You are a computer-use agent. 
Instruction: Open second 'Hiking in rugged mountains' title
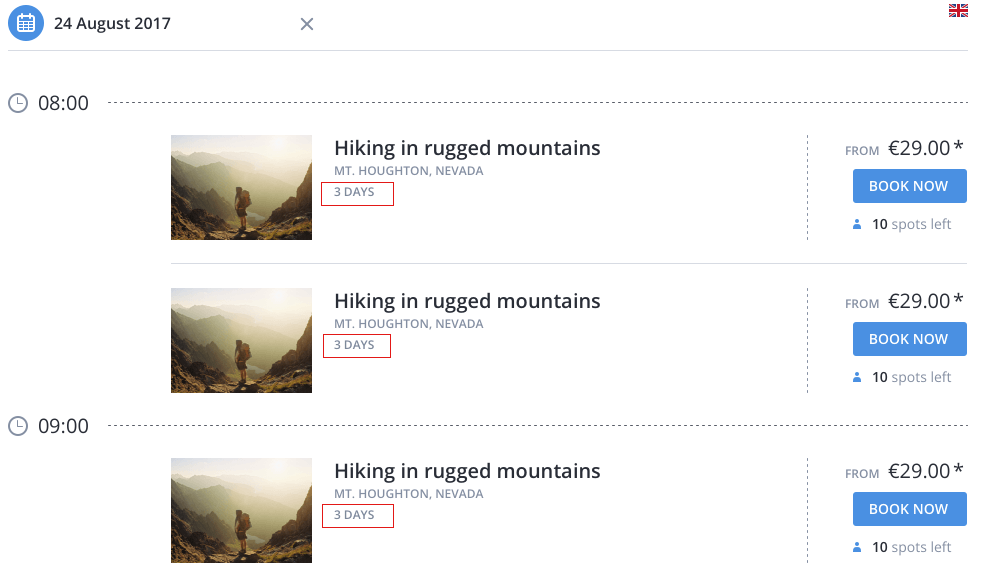(467, 301)
